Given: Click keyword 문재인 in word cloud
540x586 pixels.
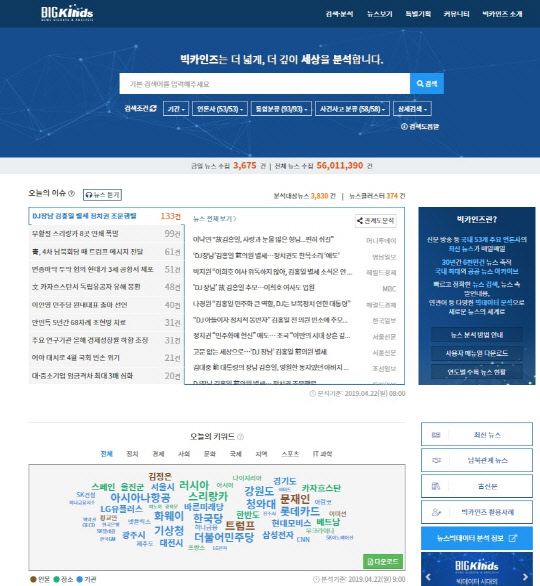Looking at the screenshot, I should coord(295,499).
